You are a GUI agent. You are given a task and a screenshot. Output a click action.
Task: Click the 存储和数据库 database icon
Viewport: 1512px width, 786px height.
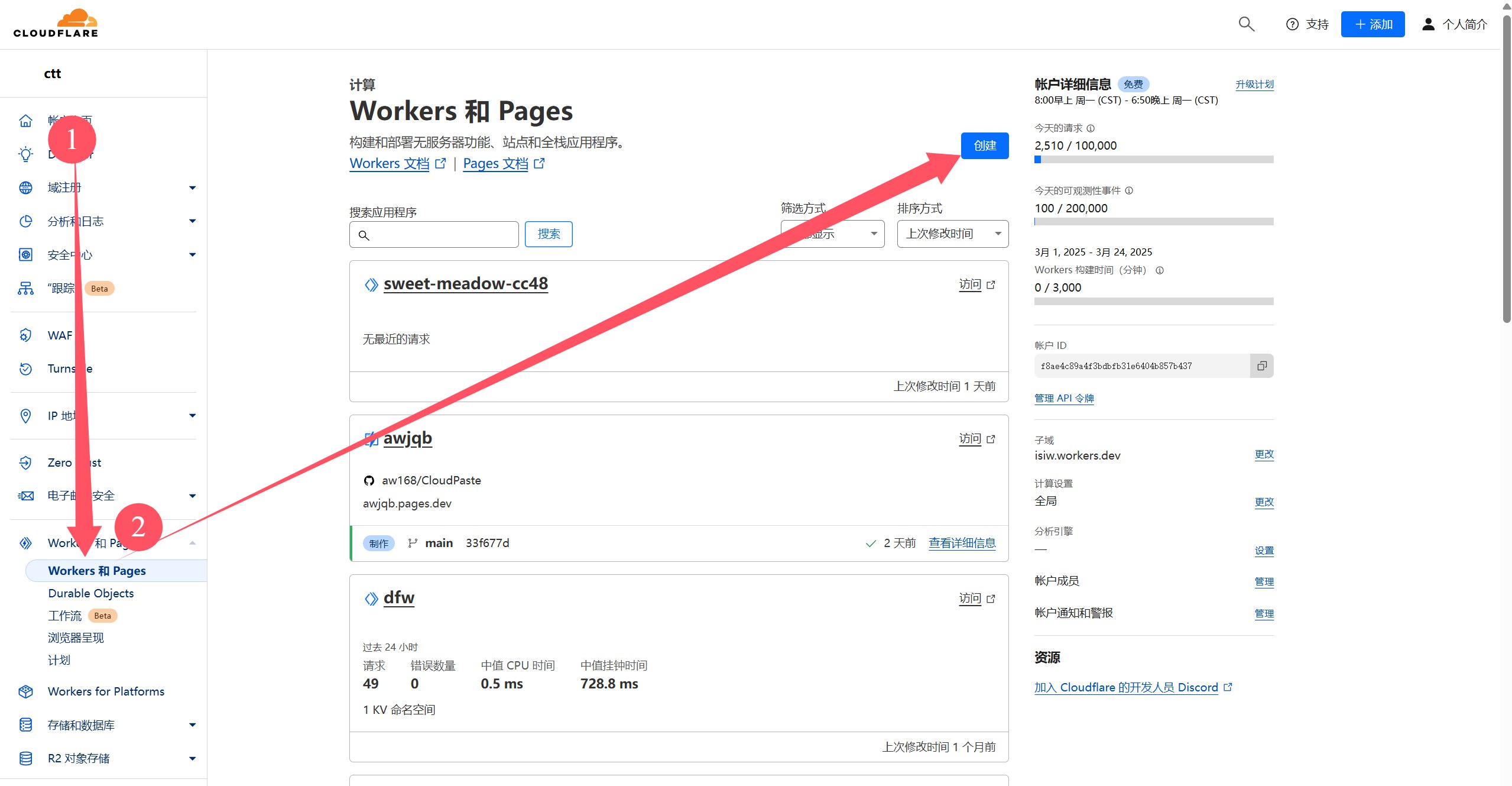tap(25, 725)
